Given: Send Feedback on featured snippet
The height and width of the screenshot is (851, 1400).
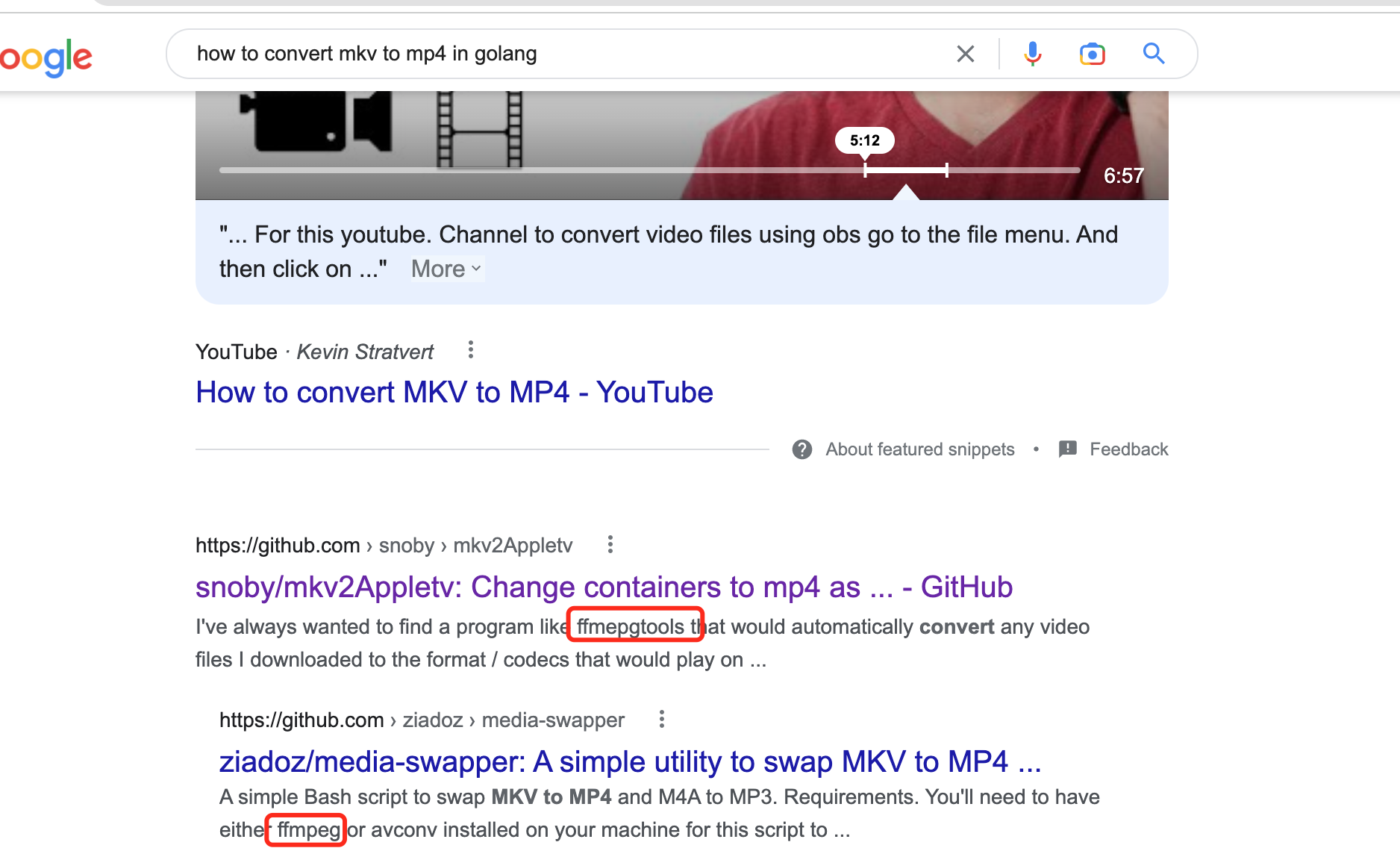Looking at the screenshot, I should point(1128,449).
